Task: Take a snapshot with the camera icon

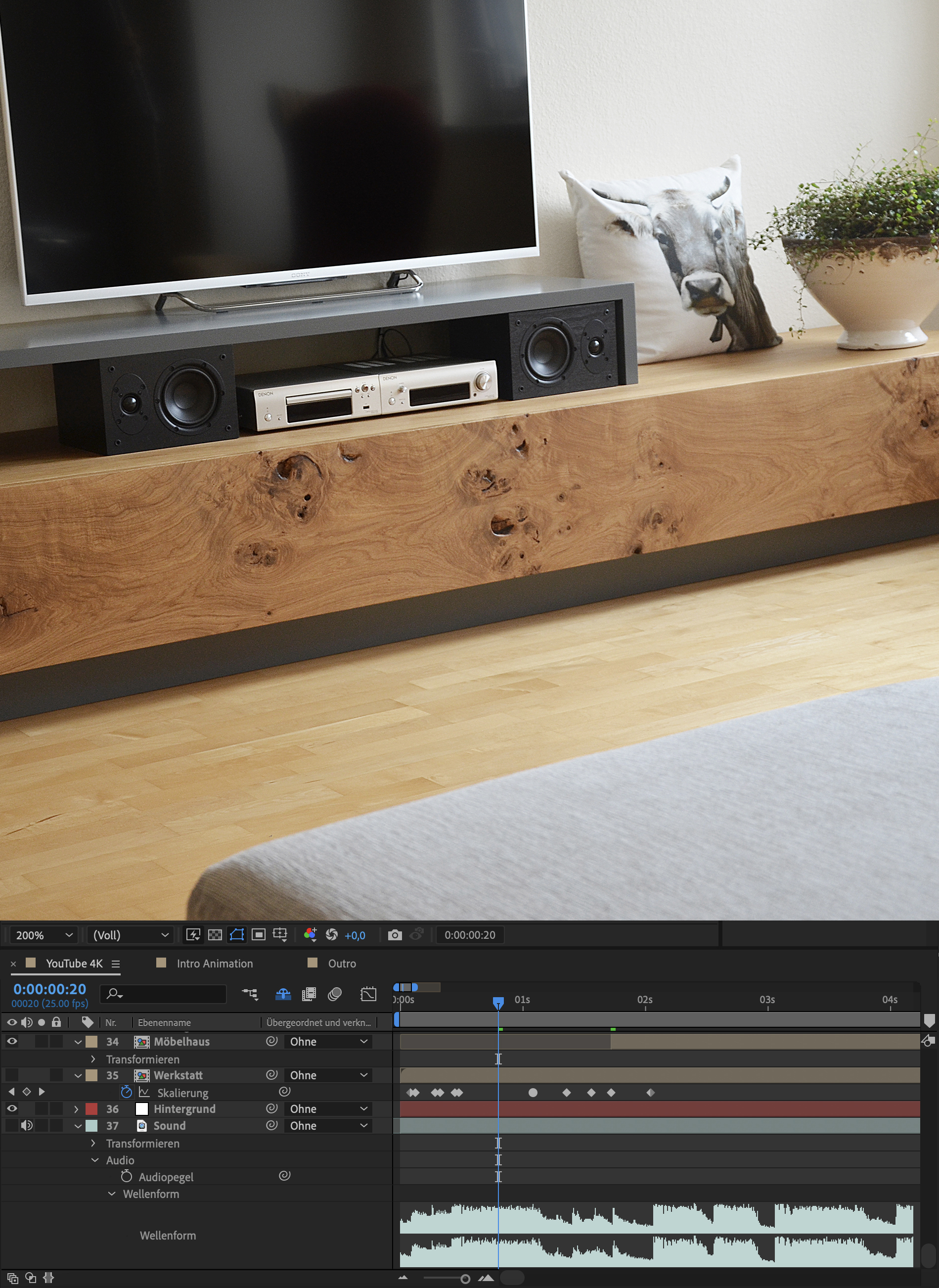Action: click(395, 935)
